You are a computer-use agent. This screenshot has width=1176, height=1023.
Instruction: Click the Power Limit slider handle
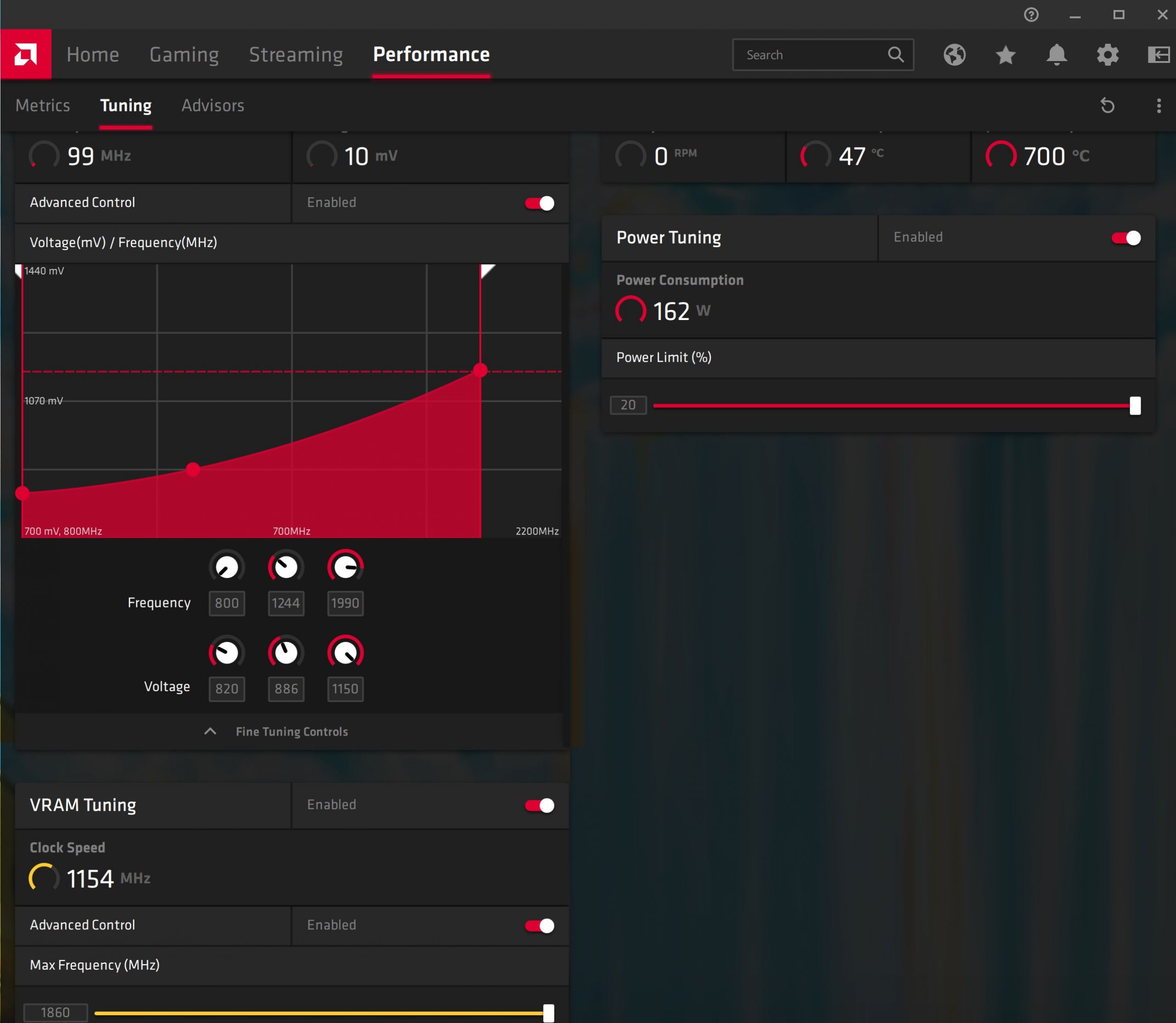click(1135, 406)
